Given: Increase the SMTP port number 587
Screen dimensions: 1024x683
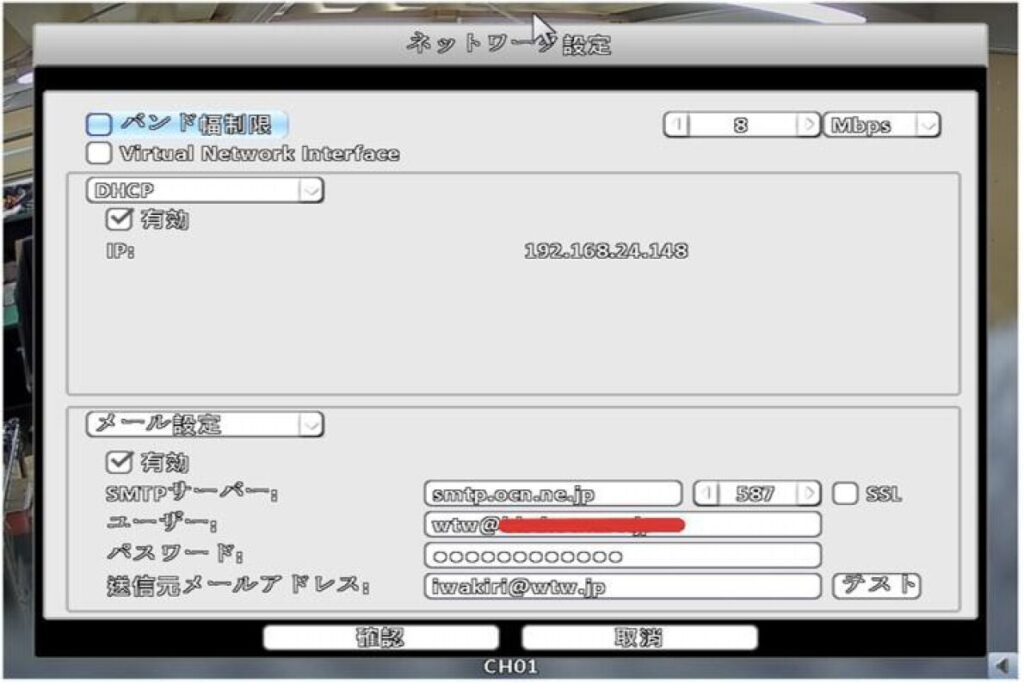Looking at the screenshot, I should point(808,494).
